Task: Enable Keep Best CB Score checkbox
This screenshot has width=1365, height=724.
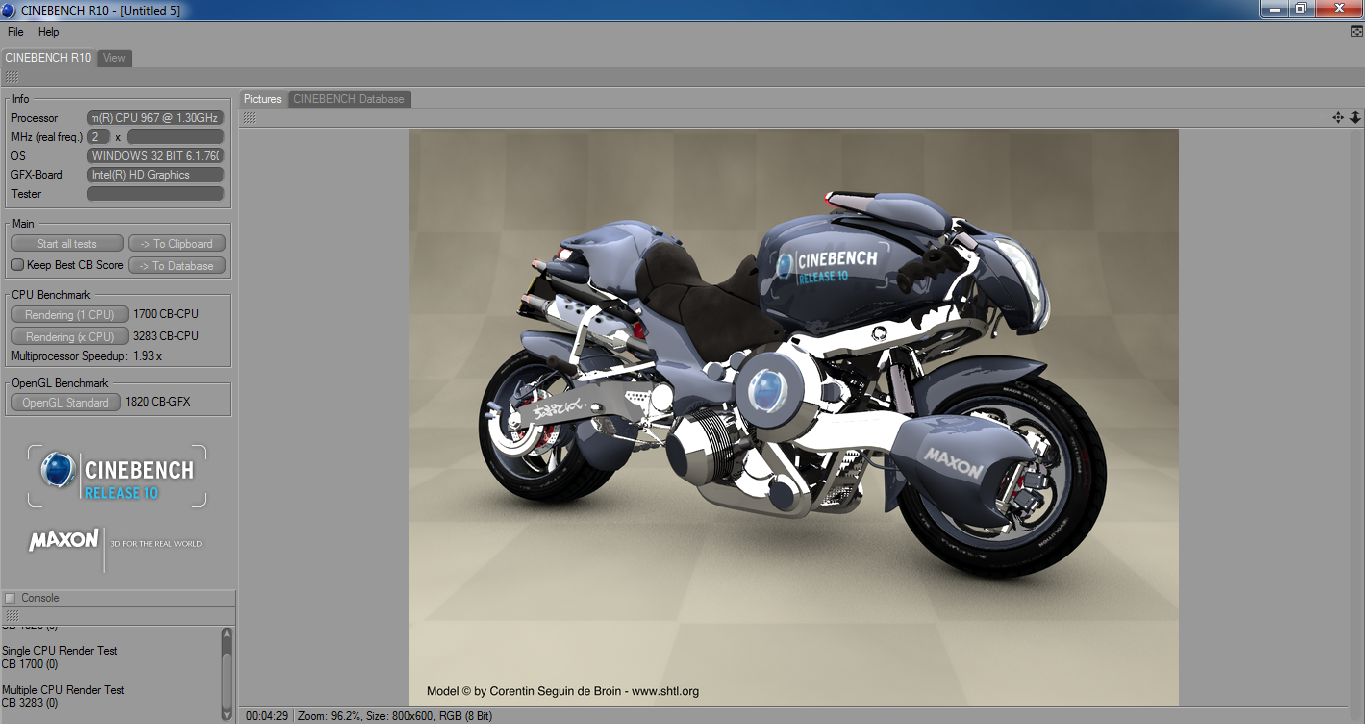Action: point(17,265)
